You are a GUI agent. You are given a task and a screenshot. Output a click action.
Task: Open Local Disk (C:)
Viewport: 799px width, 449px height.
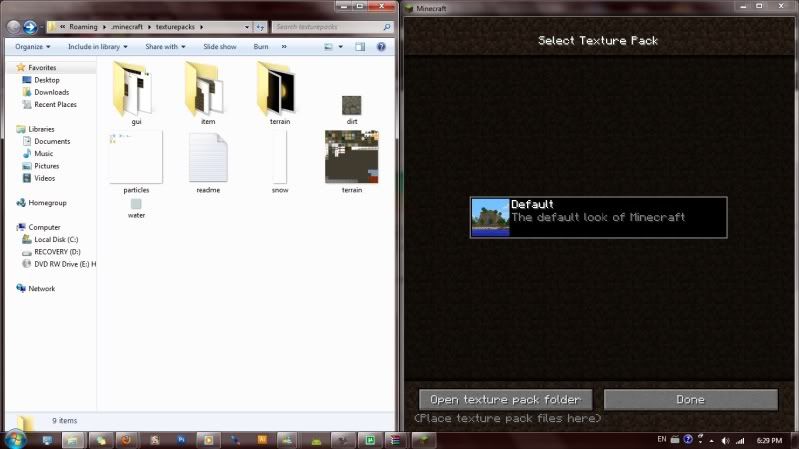pyautogui.click(x=56, y=240)
